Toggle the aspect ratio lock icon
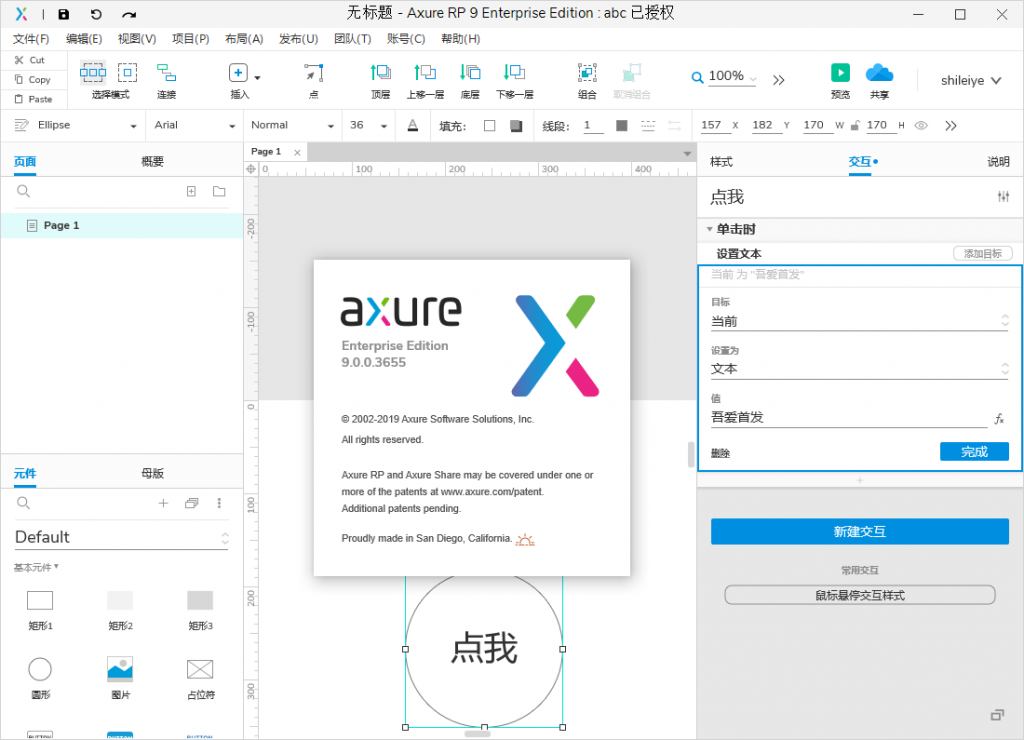 coord(855,125)
